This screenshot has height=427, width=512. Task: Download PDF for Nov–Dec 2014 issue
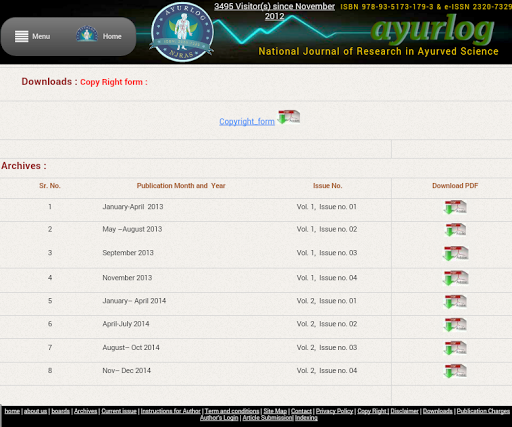pyautogui.click(x=455, y=371)
